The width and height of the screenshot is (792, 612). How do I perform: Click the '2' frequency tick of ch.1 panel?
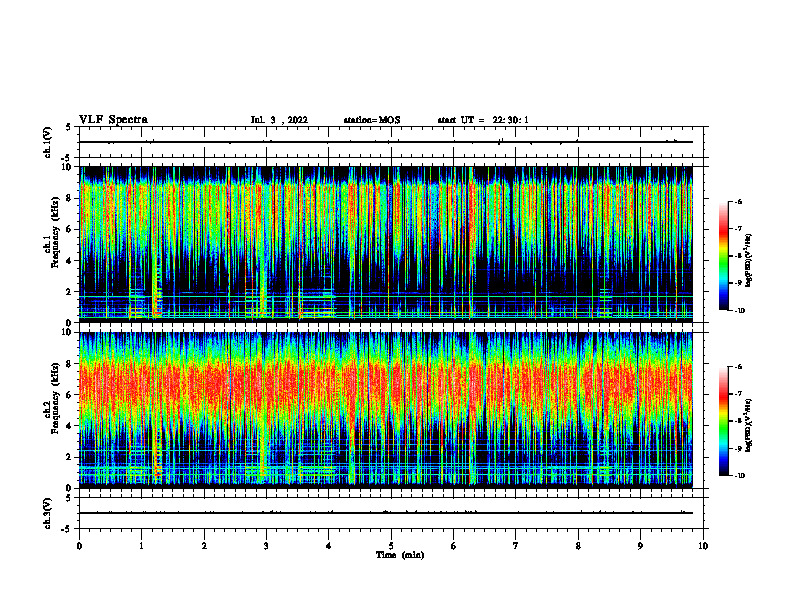(70, 291)
